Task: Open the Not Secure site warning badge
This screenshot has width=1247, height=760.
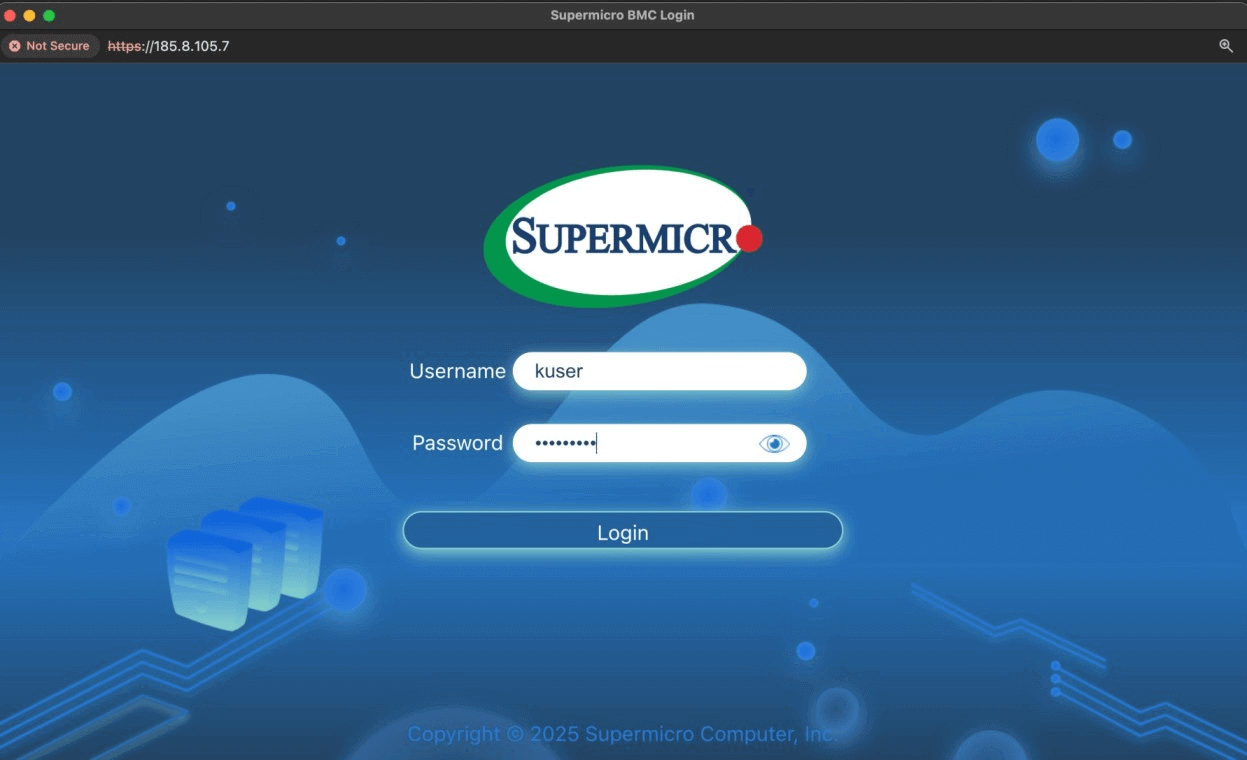Action: coord(50,46)
